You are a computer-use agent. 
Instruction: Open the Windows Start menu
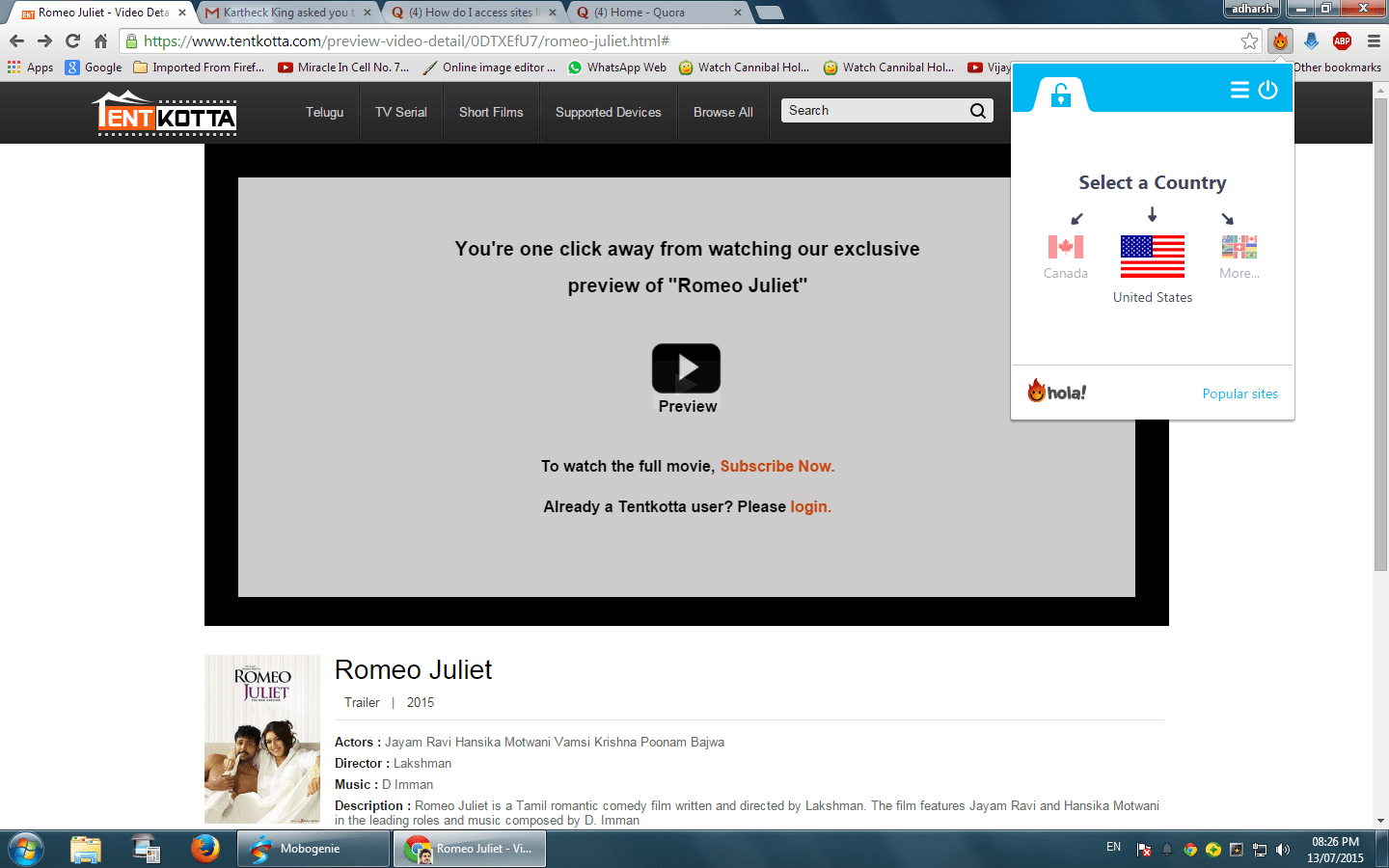(x=26, y=849)
